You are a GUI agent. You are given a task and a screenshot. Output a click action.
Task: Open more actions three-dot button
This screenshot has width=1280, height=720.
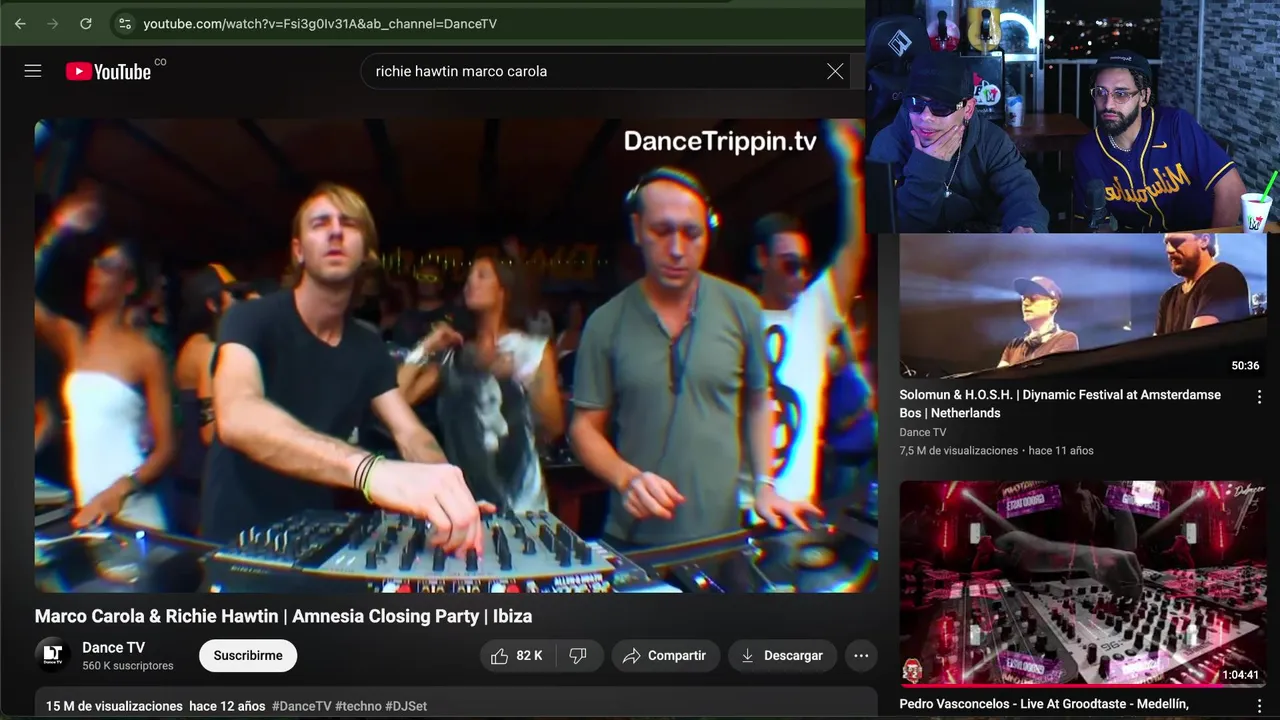[x=861, y=655]
